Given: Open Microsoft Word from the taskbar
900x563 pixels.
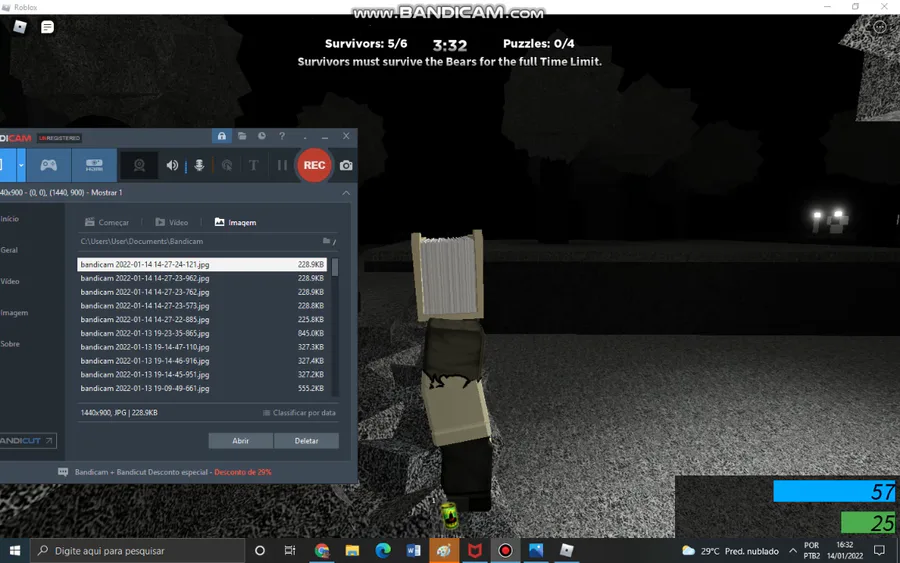Looking at the screenshot, I should pos(413,551).
